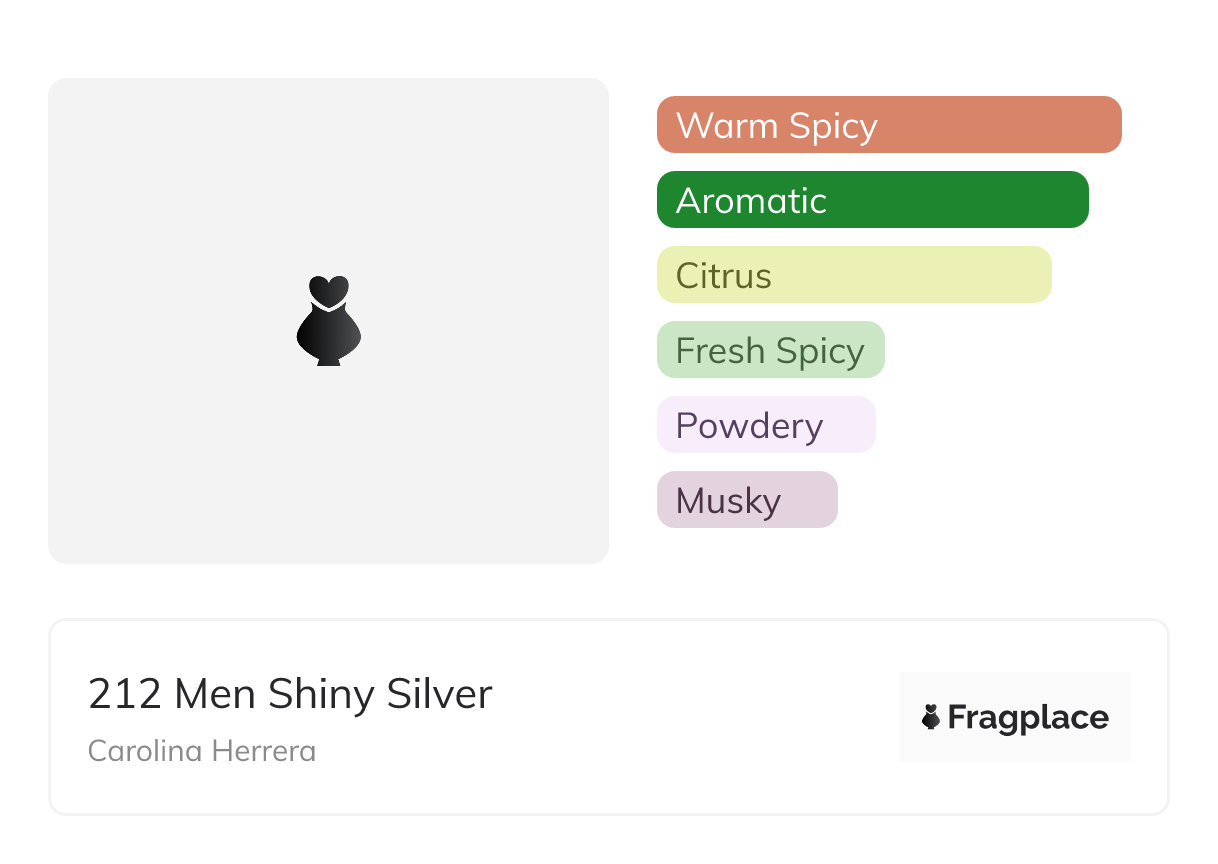Viewport: 1218px width, 864px height.
Task: Click the small Fragplace bottle logo icon
Action: tap(931, 717)
